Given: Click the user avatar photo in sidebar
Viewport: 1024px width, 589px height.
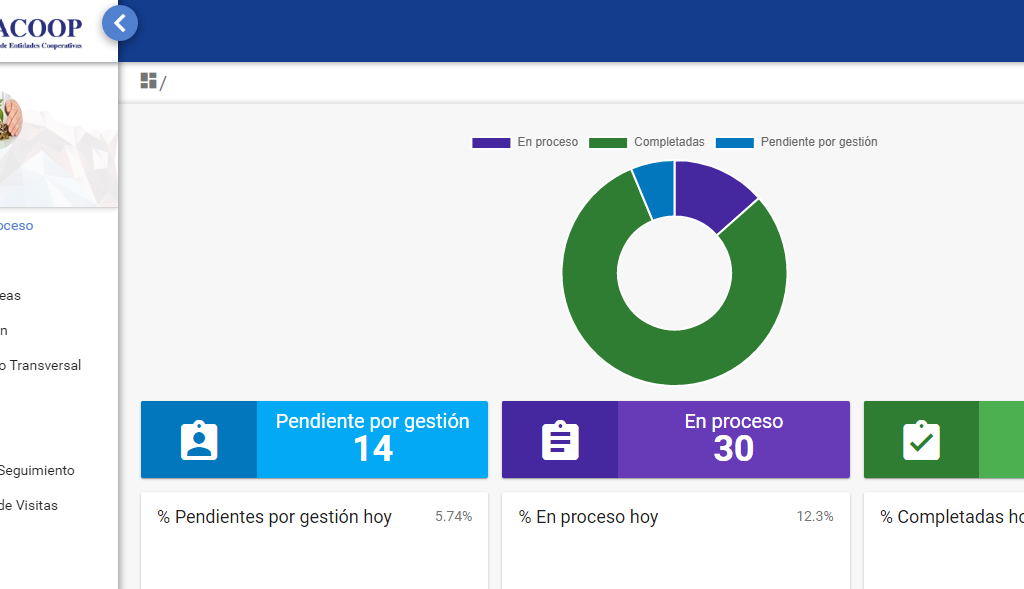Looking at the screenshot, I should 8,120.
